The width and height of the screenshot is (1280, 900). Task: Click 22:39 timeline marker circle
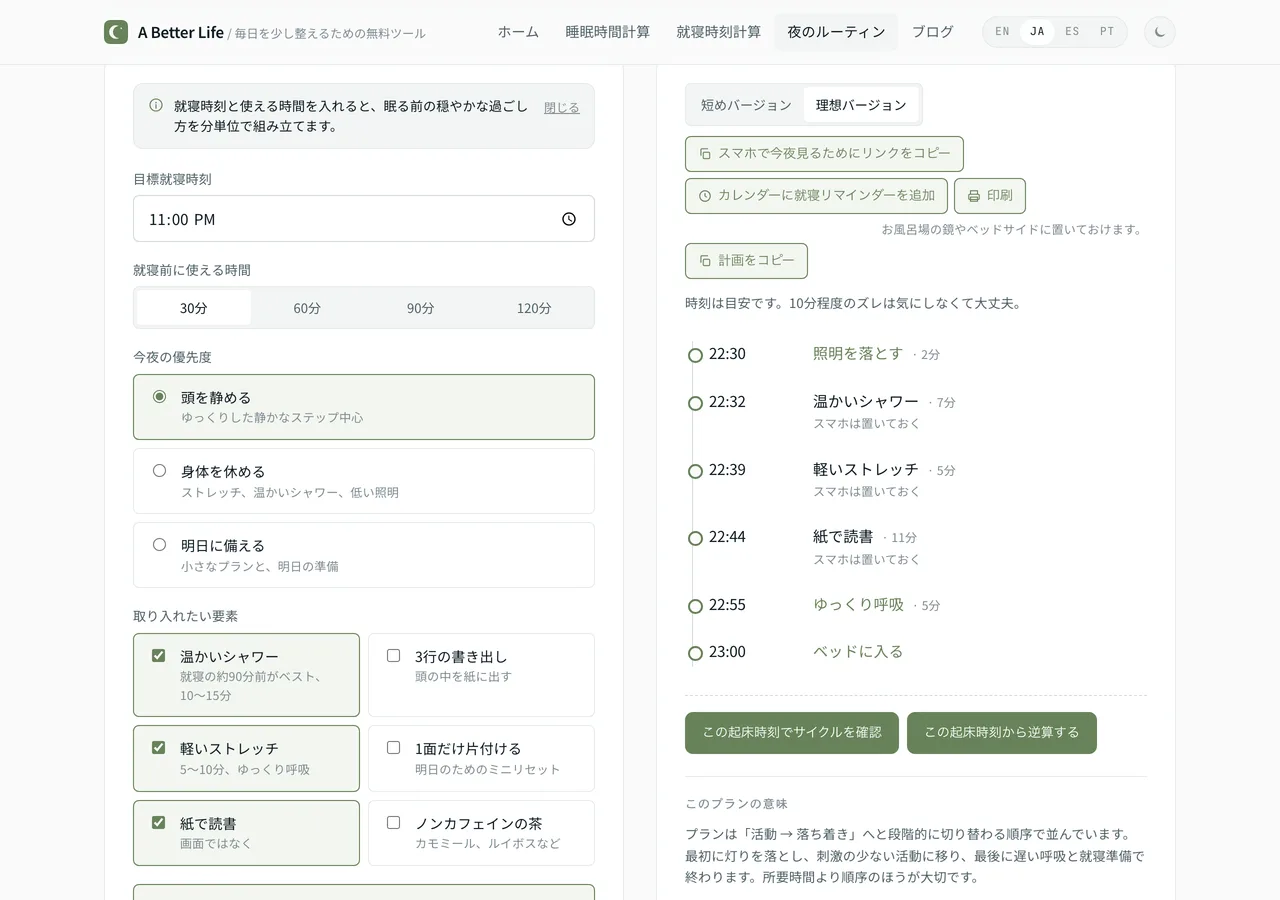tap(695, 471)
